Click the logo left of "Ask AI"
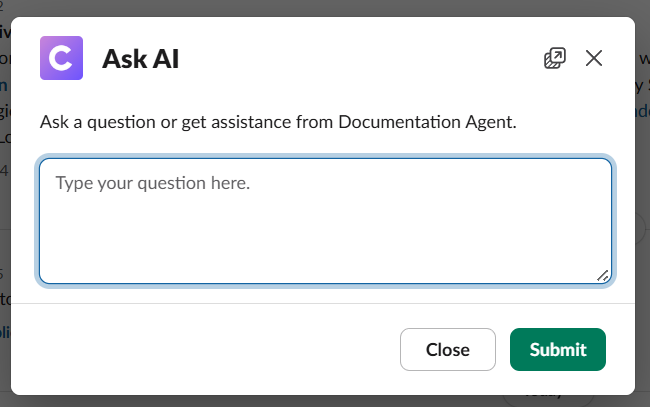Screen dimensions: 650x407 (x=60, y=58)
